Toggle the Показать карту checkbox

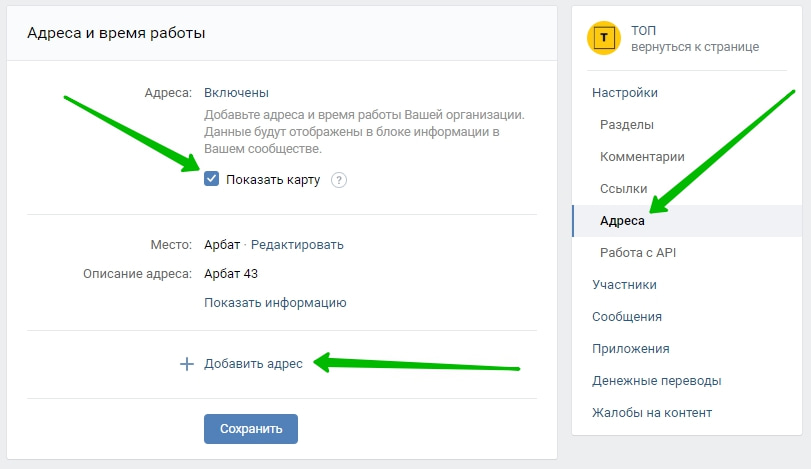pyautogui.click(x=211, y=179)
